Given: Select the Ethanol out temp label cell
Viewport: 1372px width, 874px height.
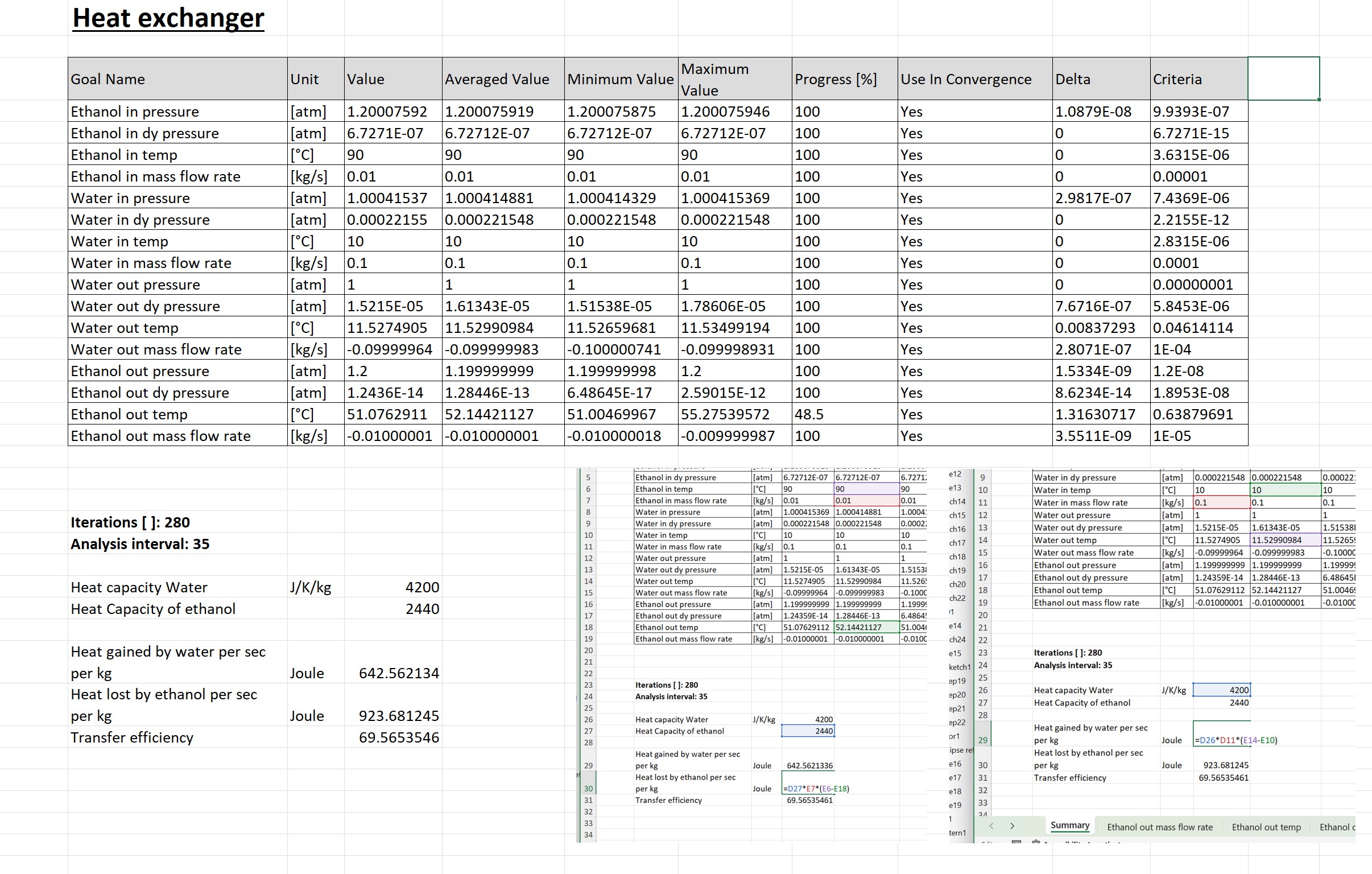Looking at the screenshot, I should pyautogui.click(x=178, y=414).
